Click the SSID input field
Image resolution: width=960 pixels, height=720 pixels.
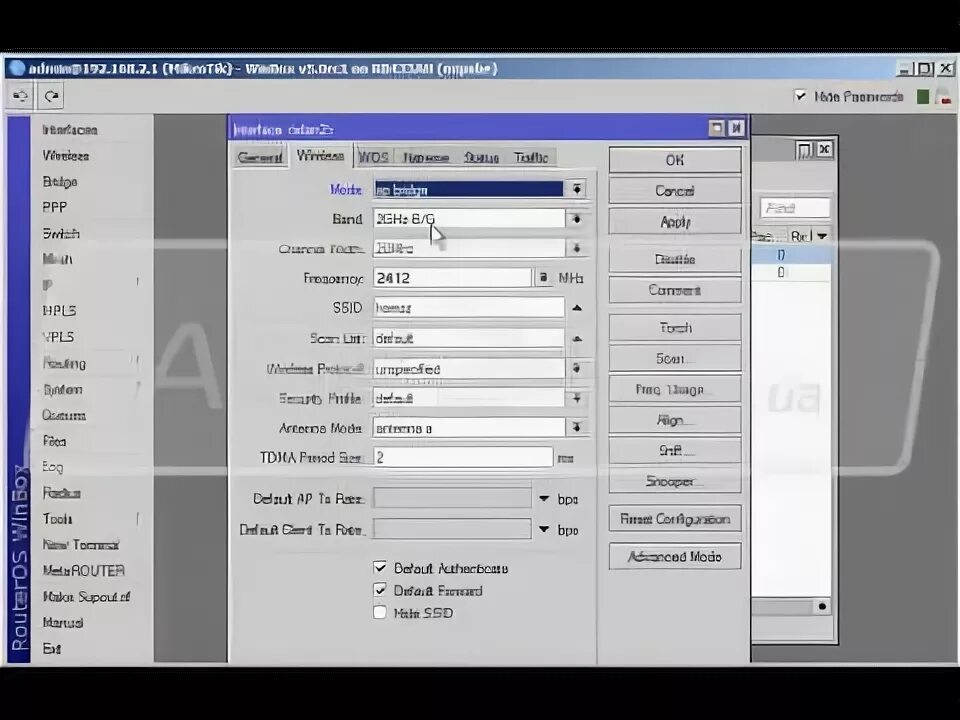pos(468,307)
